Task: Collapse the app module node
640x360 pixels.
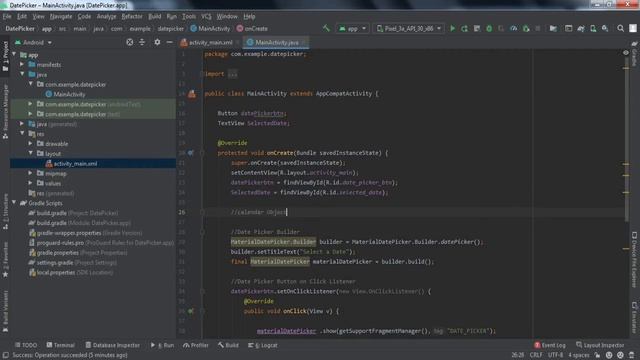Action: coord(14,54)
